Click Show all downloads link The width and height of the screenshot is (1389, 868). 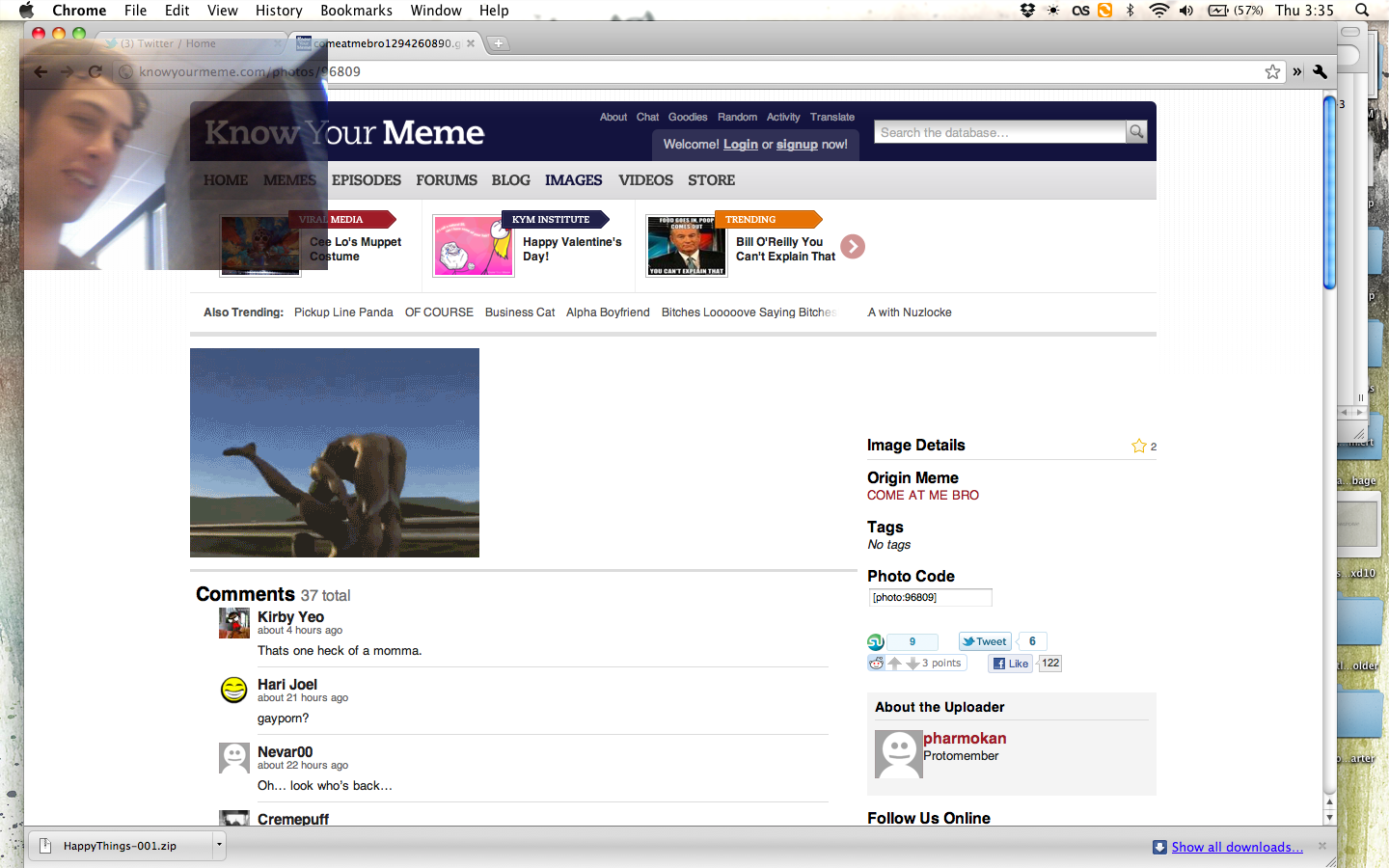click(1237, 847)
